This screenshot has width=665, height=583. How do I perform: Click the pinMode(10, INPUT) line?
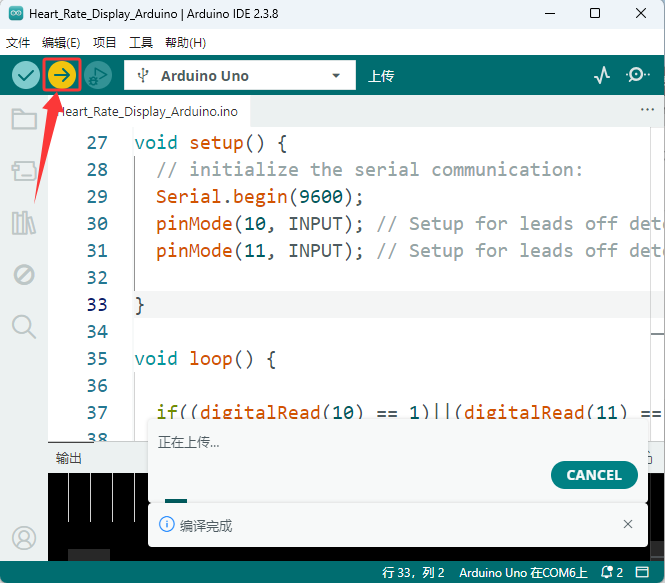coord(260,224)
